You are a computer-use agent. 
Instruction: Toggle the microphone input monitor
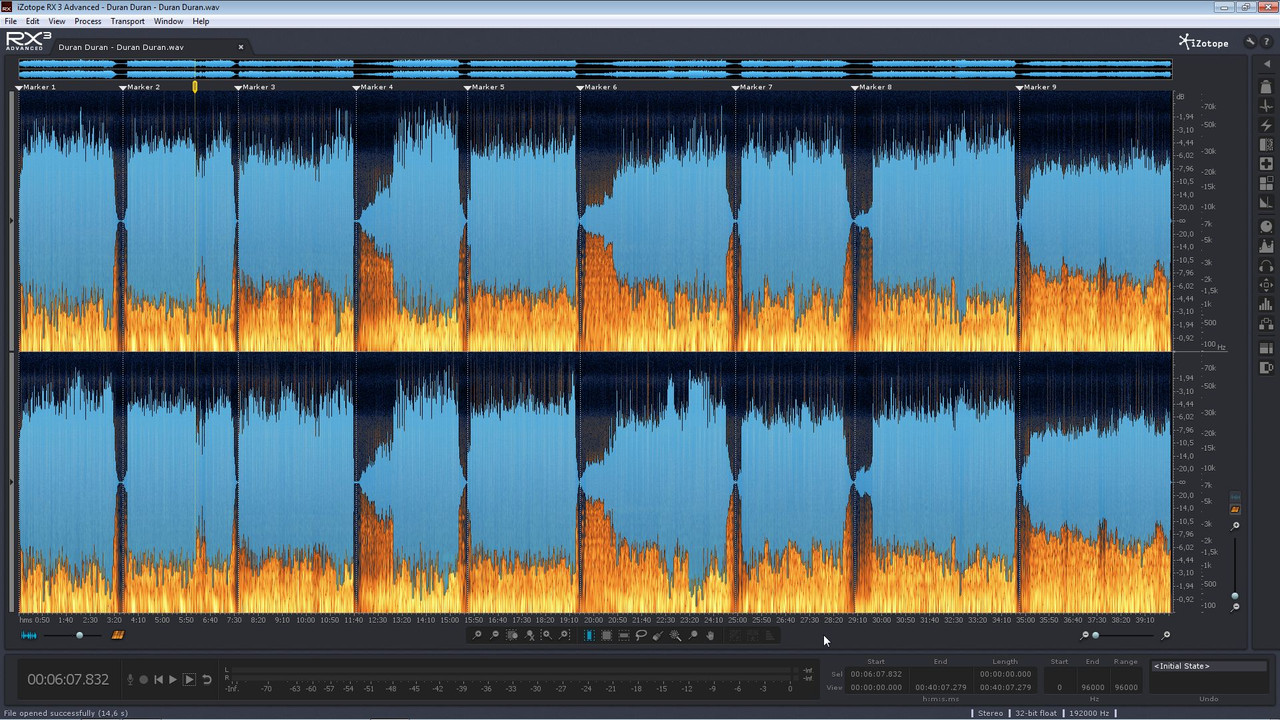pyautogui.click(x=130, y=680)
